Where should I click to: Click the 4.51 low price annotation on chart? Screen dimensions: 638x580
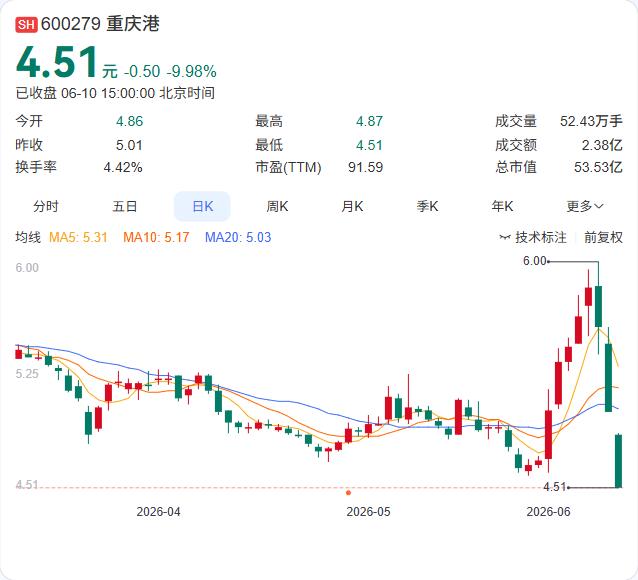pos(555,487)
